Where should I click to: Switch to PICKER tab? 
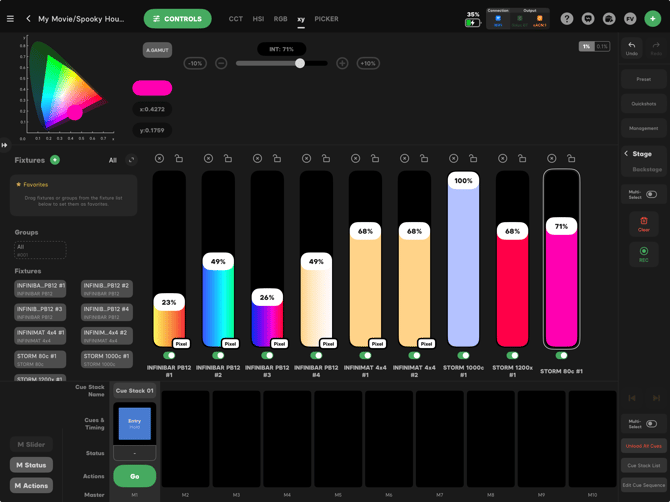pyautogui.click(x=326, y=19)
